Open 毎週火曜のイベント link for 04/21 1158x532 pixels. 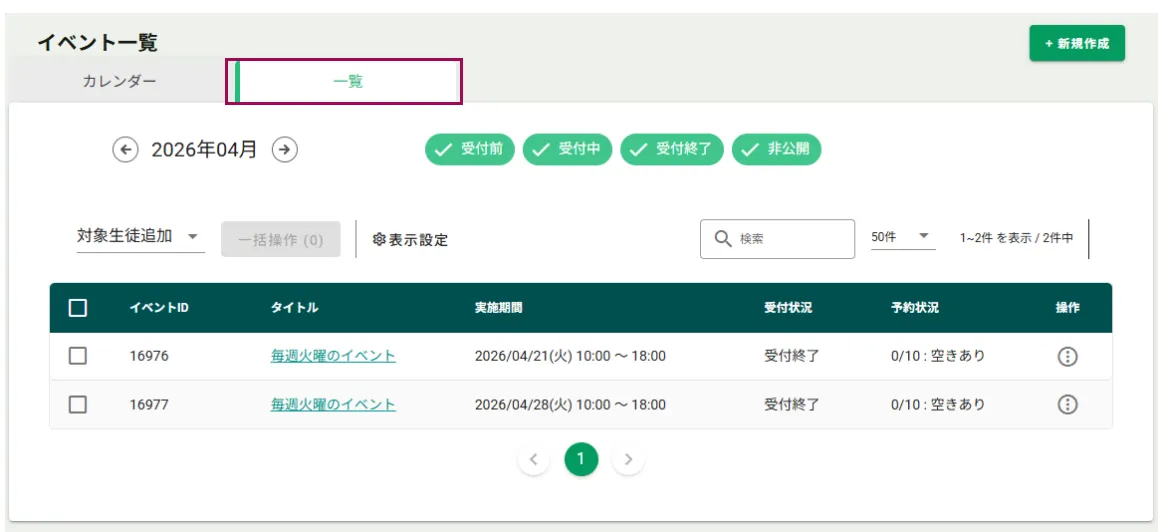333,356
